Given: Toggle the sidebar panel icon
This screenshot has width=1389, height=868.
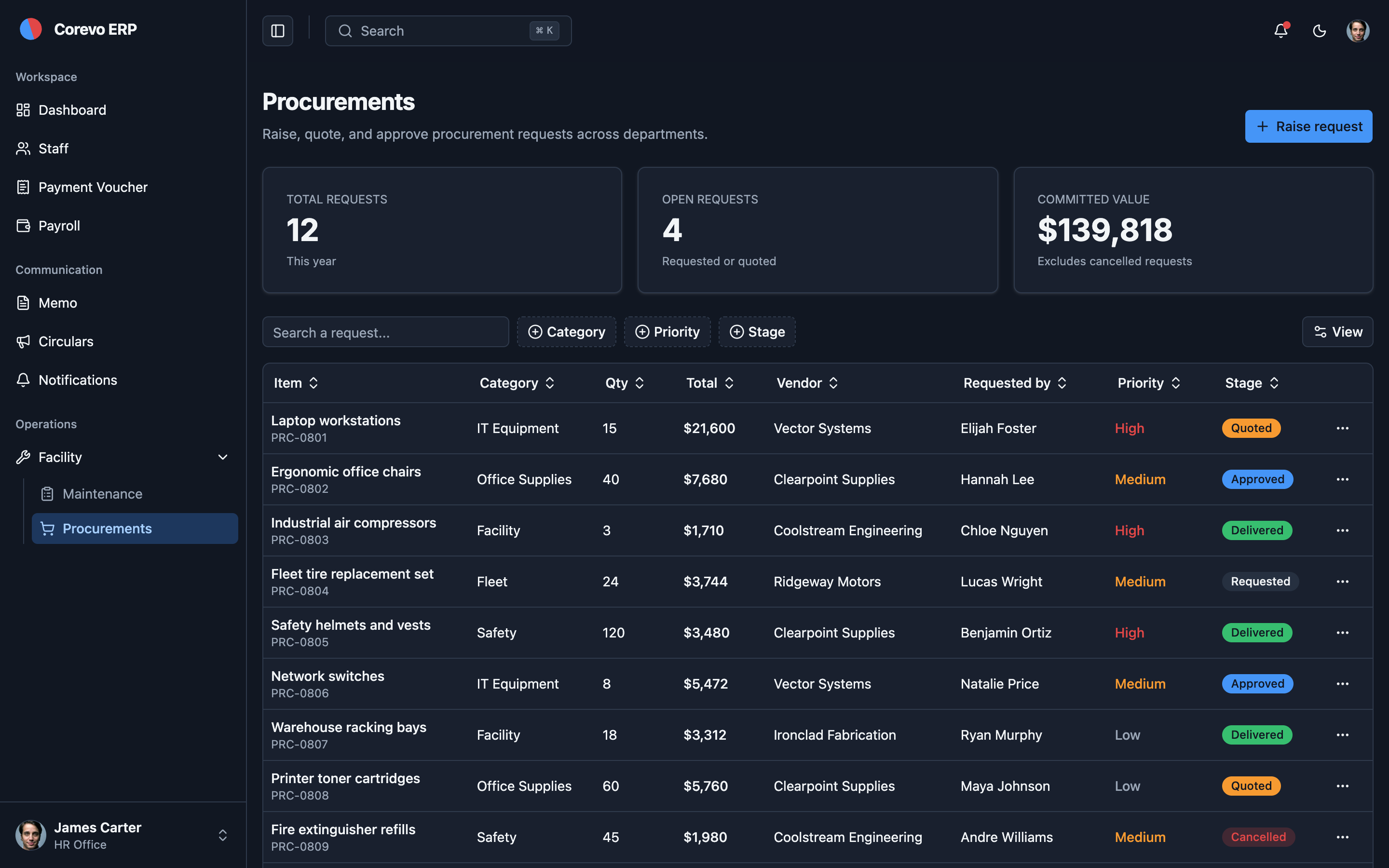Looking at the screenshot, I should [x=278, y=31].
